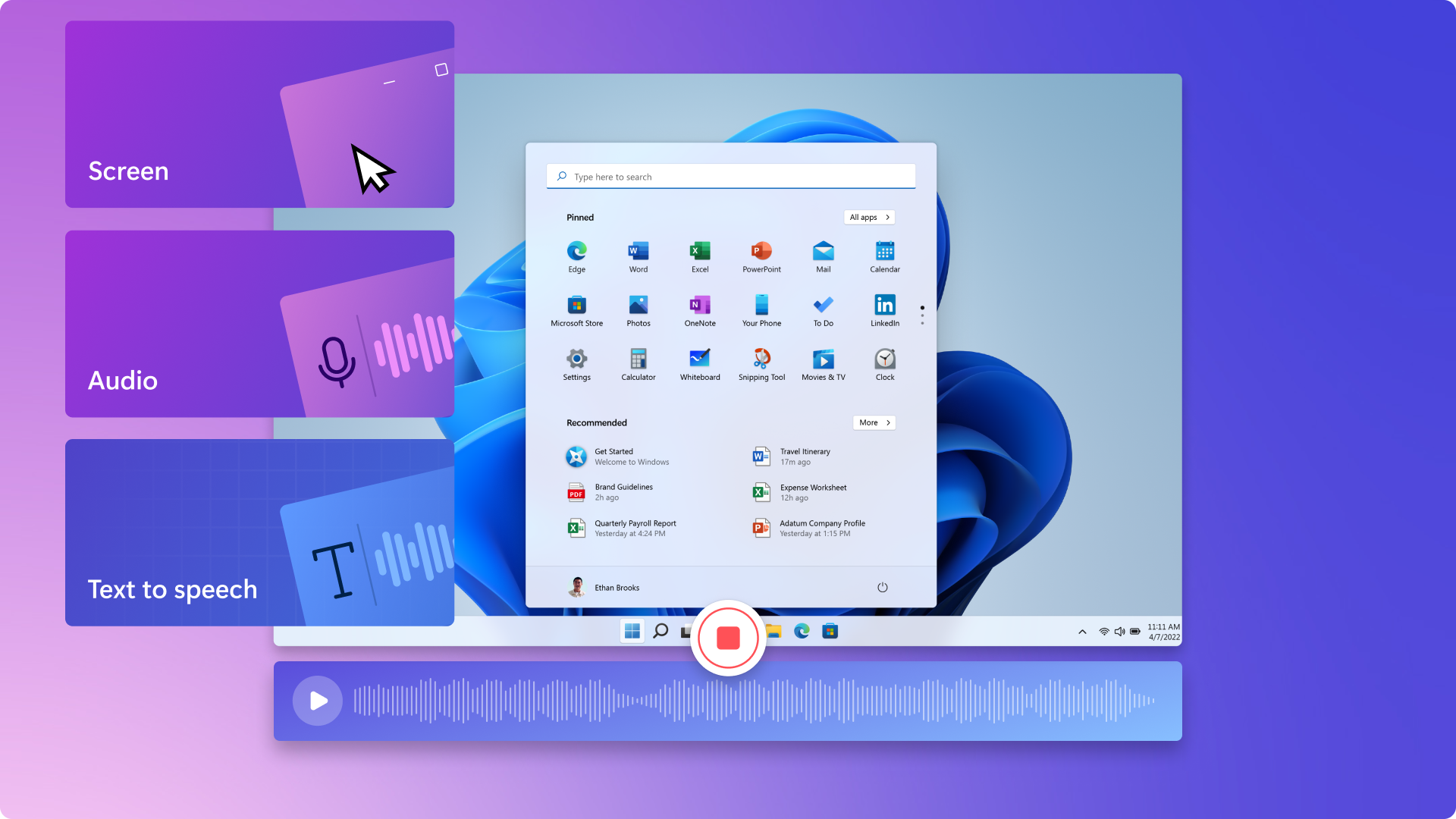1456x819 pixels.
Task: Expand the All apps list
Action: pos(868,217)
